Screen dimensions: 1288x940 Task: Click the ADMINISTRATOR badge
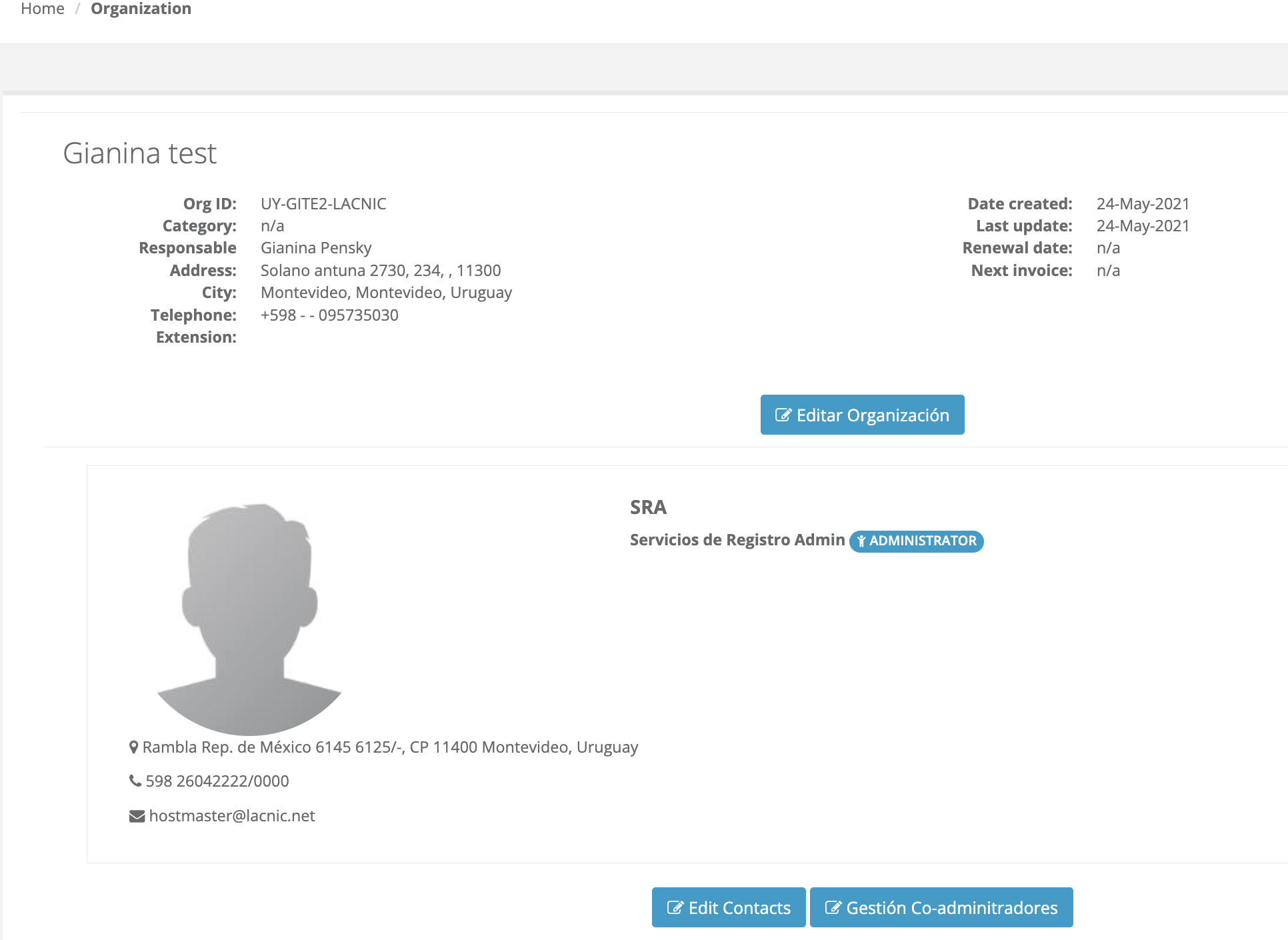pos(916,541)
